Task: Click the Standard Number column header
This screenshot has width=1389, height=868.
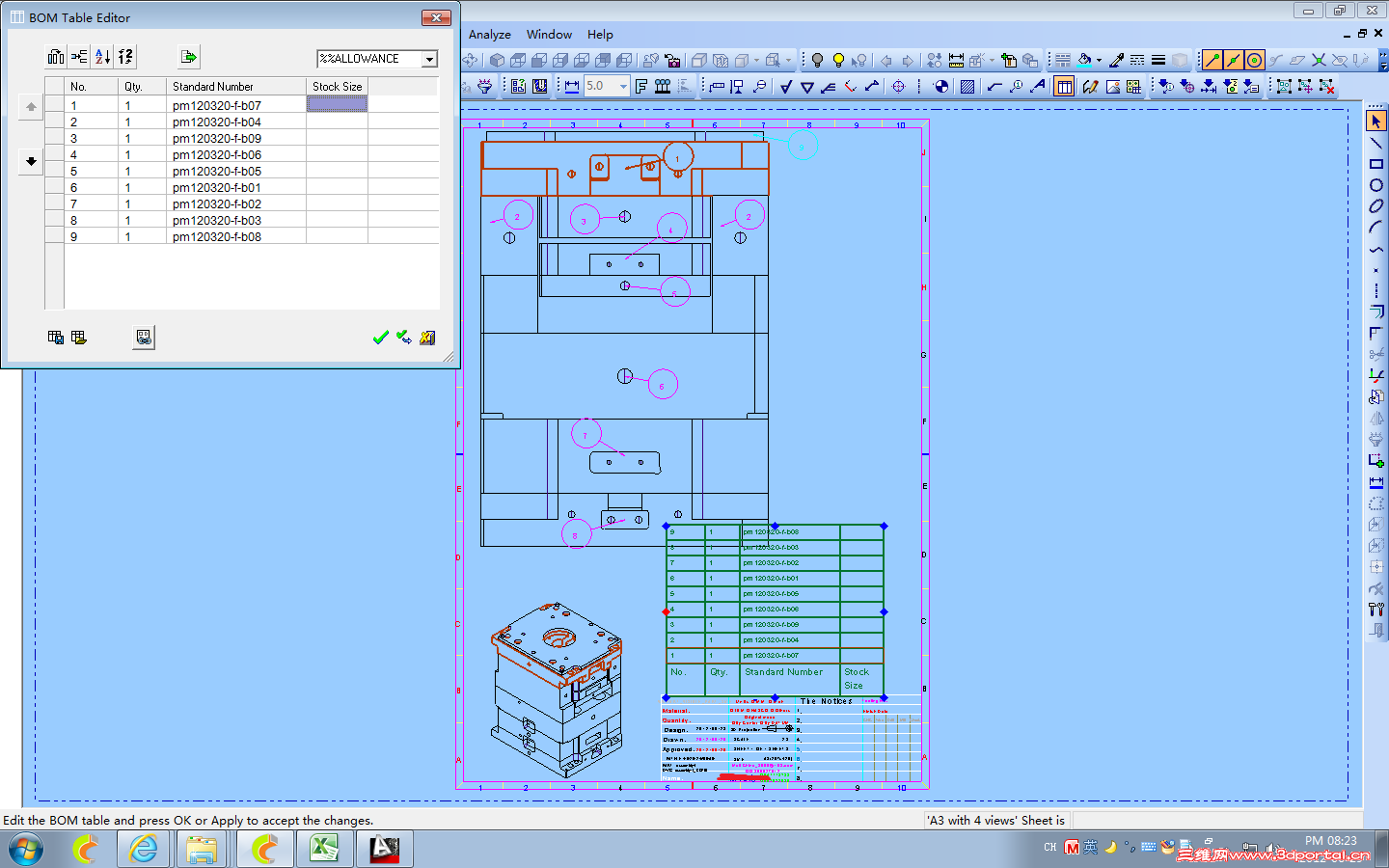Action: coord(235,87)
